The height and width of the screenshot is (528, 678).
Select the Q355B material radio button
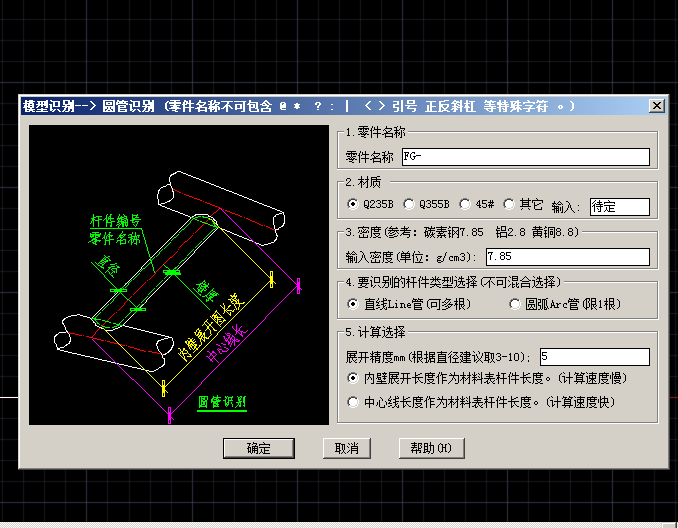pos(409,205)
